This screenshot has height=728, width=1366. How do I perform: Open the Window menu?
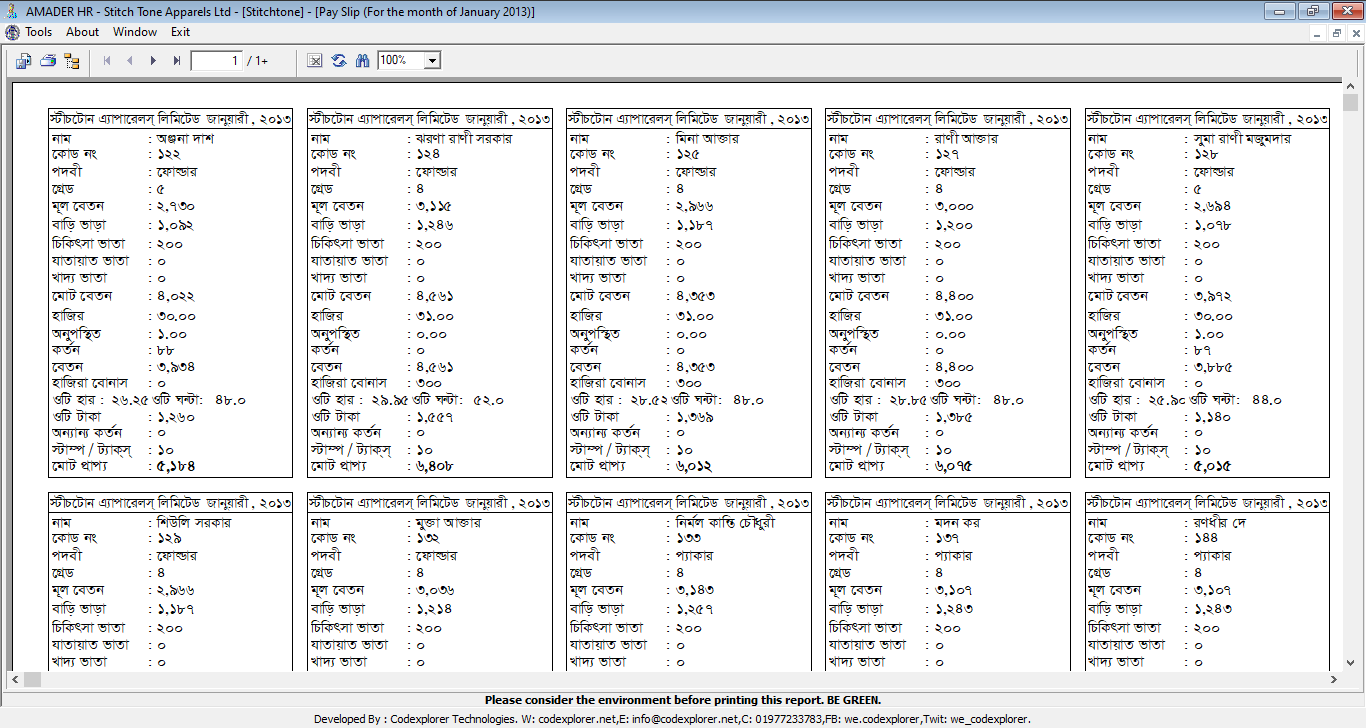pyautogui.click(x=135, y=32)
